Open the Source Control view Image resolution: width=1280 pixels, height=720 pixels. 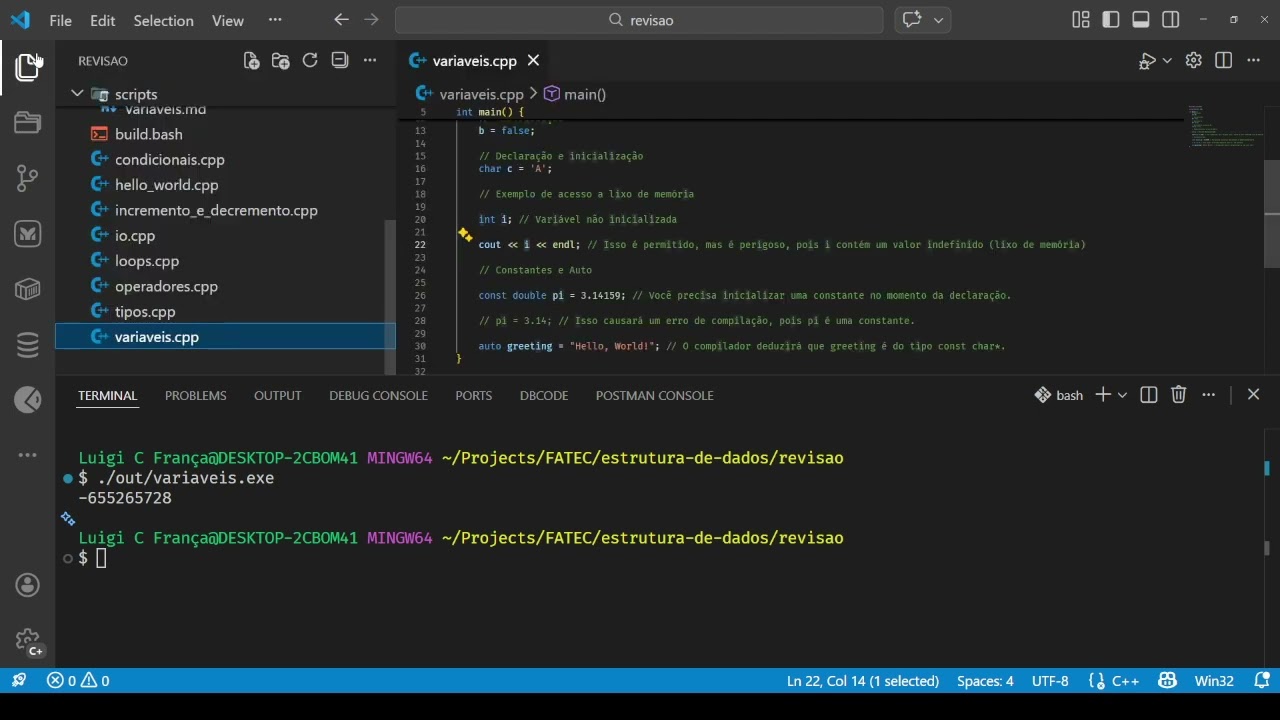[27, 178]
